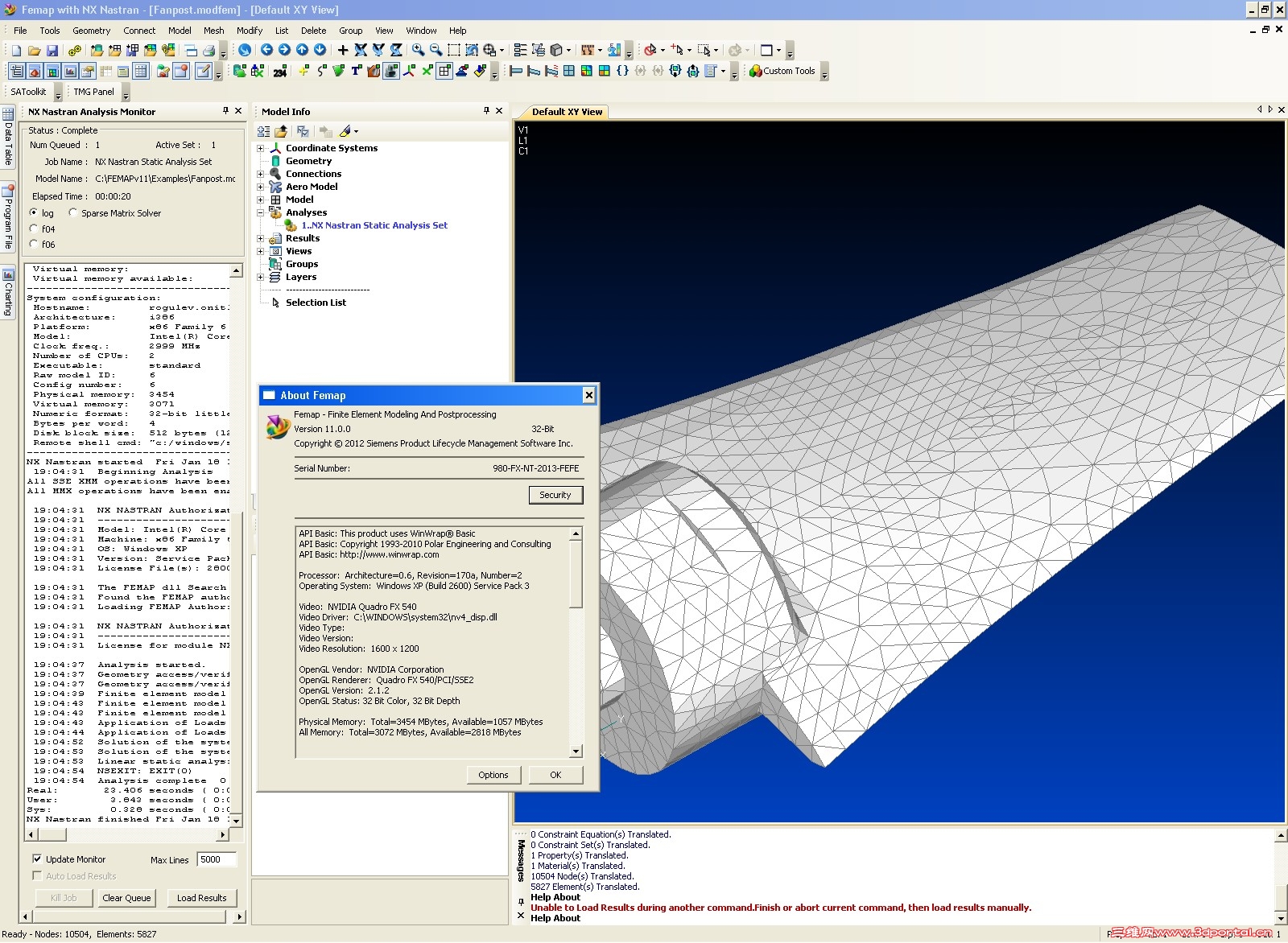Toggle the Data Table pane icon
Screen dimensions: 1288x943
click(x=141, y=71)
